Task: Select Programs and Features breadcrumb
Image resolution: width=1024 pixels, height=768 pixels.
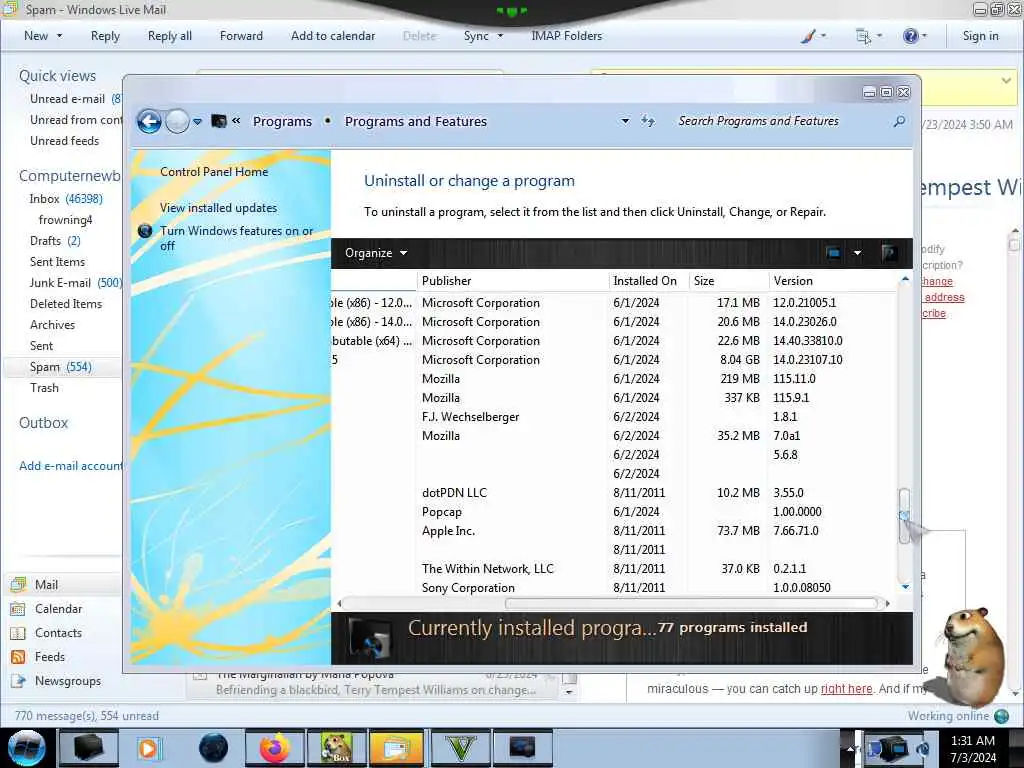Action: pos(415,121)
